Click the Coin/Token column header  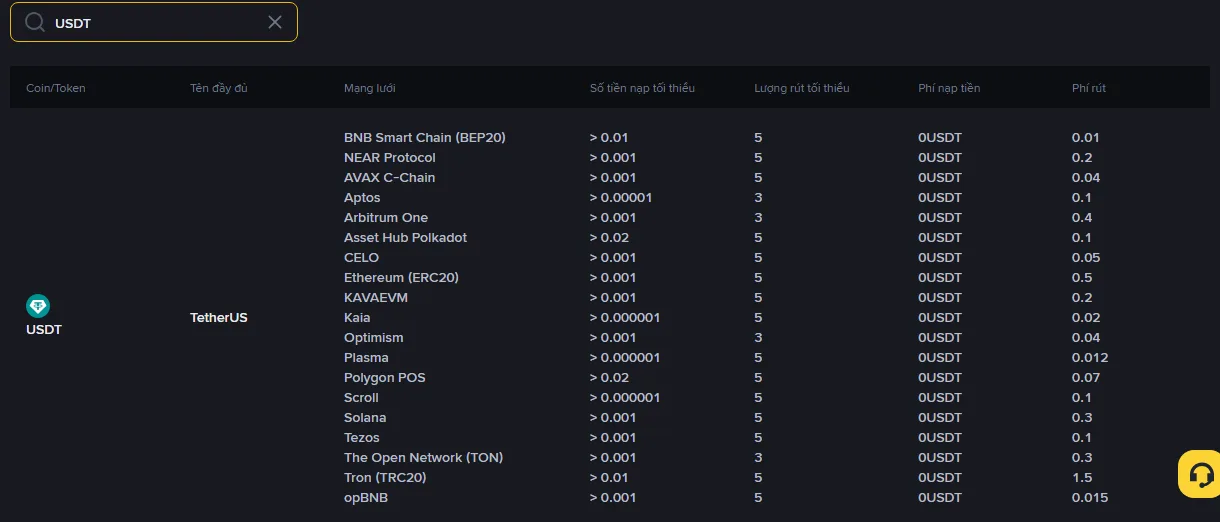pyautogui.click(x=56, y=88)
